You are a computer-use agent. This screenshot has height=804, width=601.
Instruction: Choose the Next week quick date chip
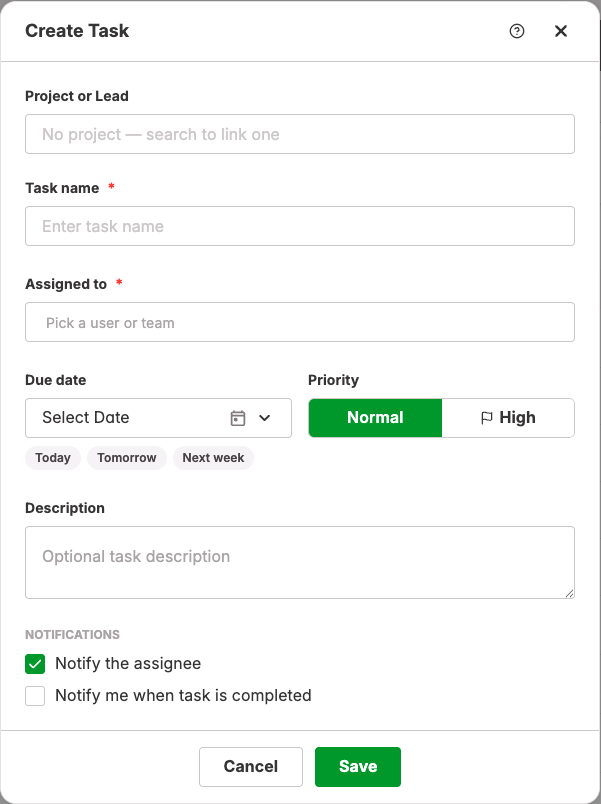tap(213, 458)
